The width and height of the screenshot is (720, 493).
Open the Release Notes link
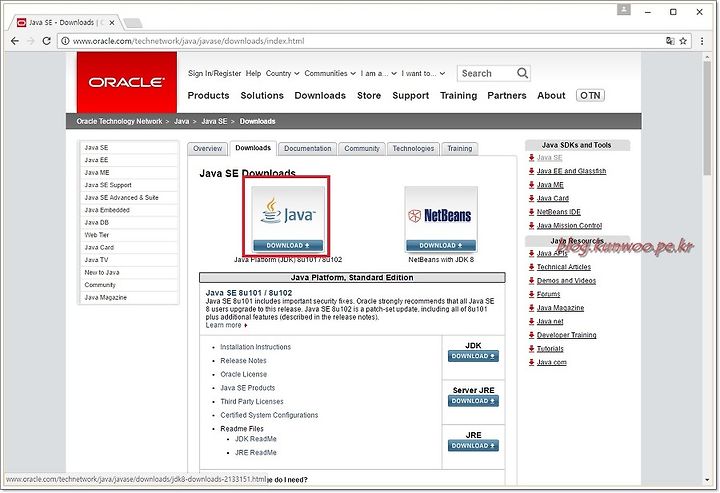click(243, 361)
